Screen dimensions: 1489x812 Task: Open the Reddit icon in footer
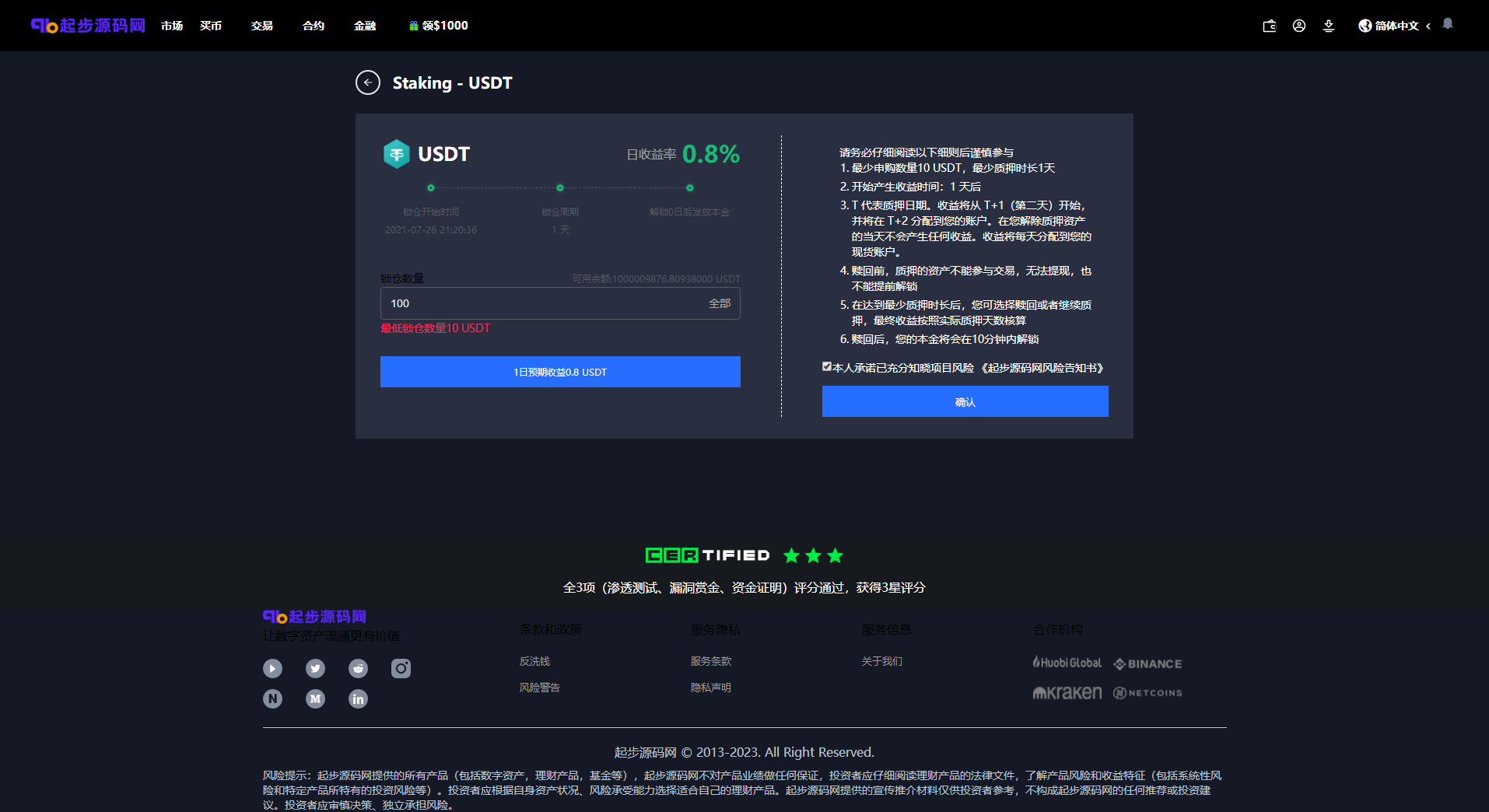[358, 668]
